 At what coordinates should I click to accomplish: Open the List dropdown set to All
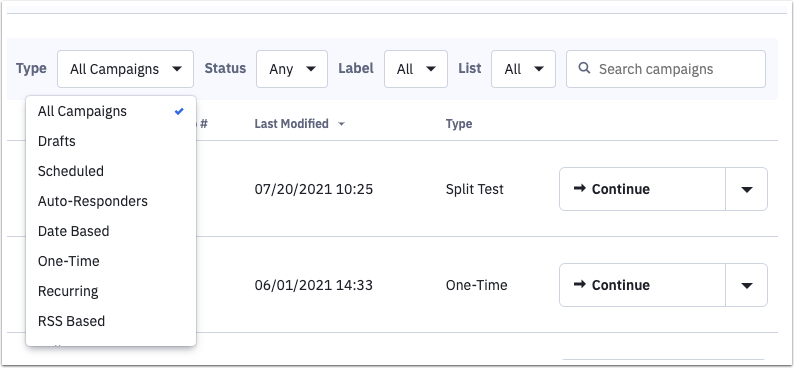[523, 69]
